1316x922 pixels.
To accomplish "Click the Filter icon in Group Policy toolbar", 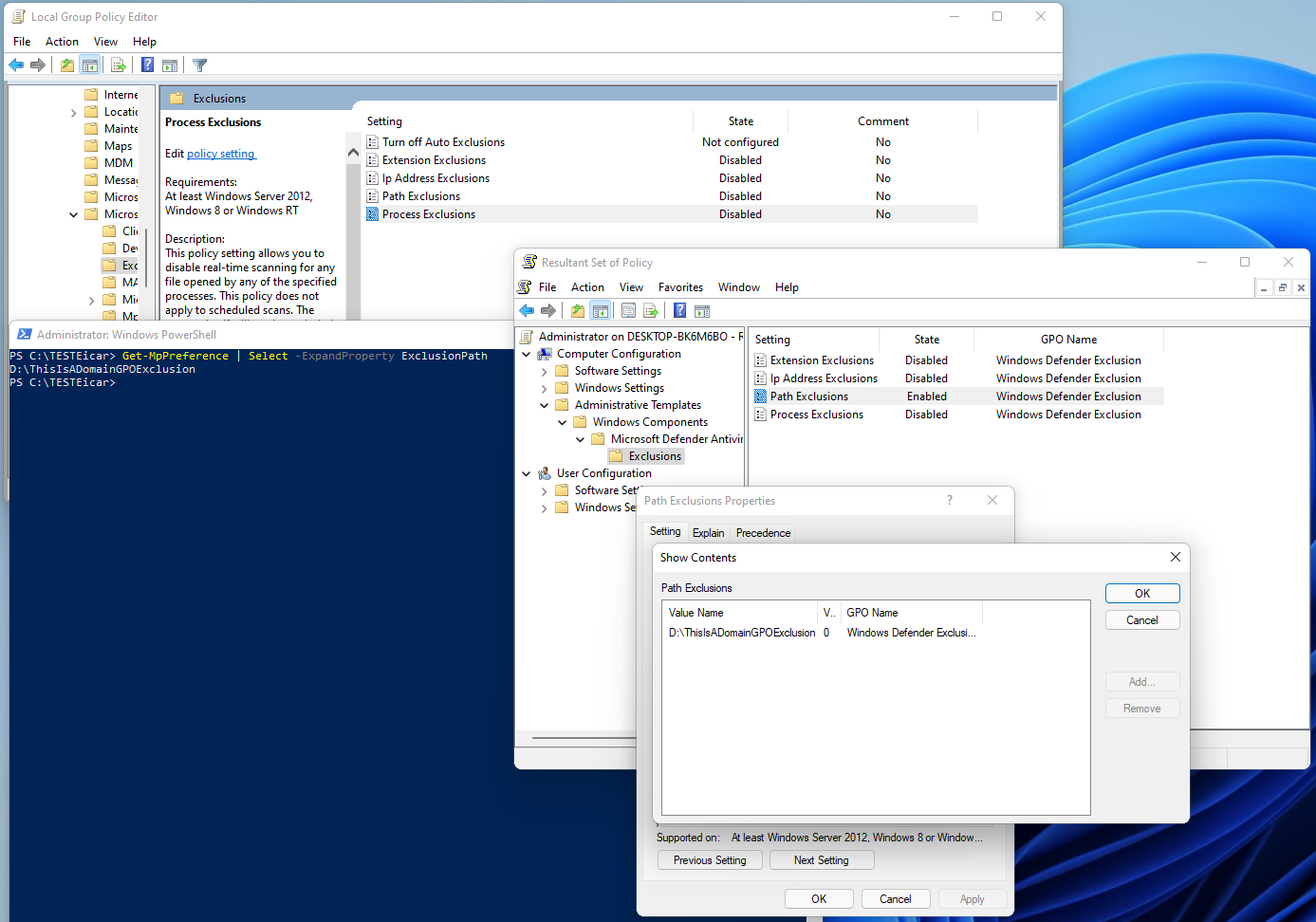I will tap(199, 65).
